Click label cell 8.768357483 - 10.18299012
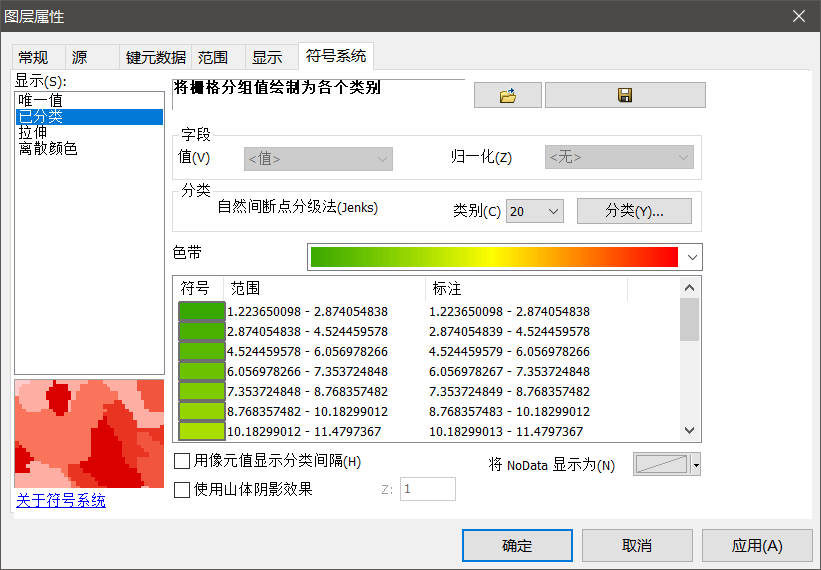The height and width of the screenshot is (570, 821). 509,411
